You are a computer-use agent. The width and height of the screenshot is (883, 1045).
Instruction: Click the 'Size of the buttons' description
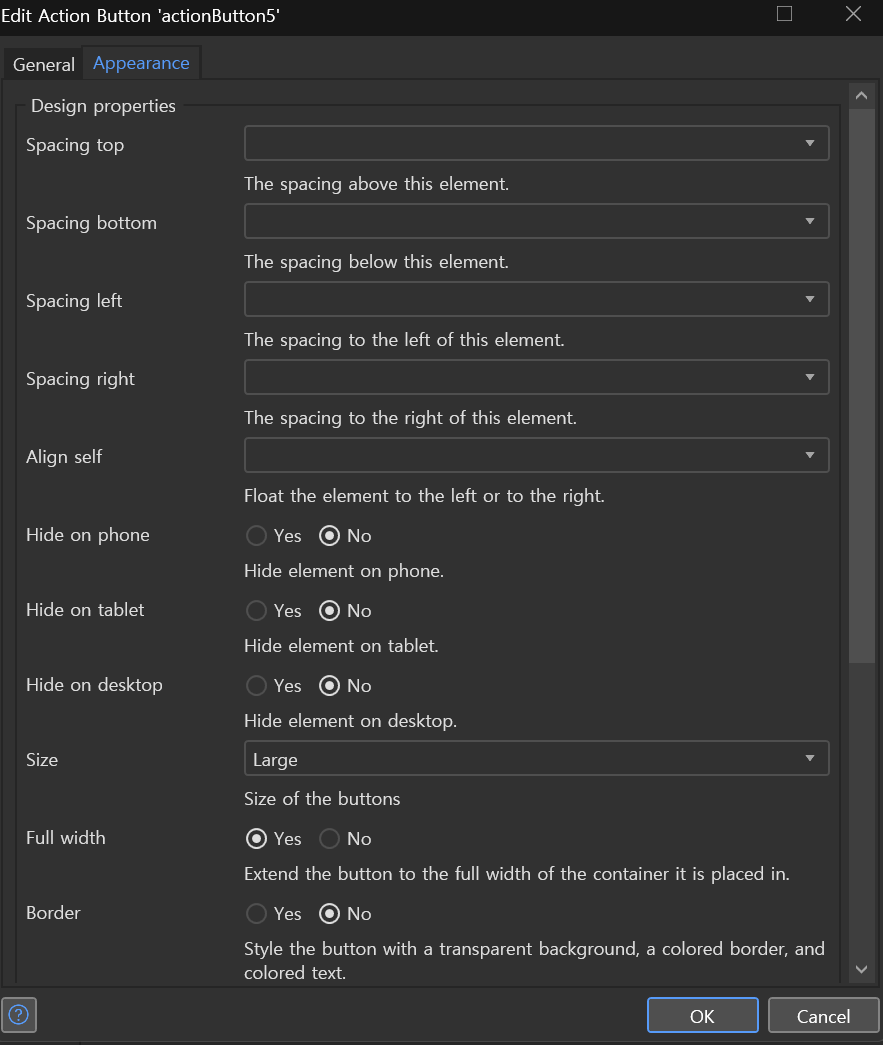[x=322, y=799]
